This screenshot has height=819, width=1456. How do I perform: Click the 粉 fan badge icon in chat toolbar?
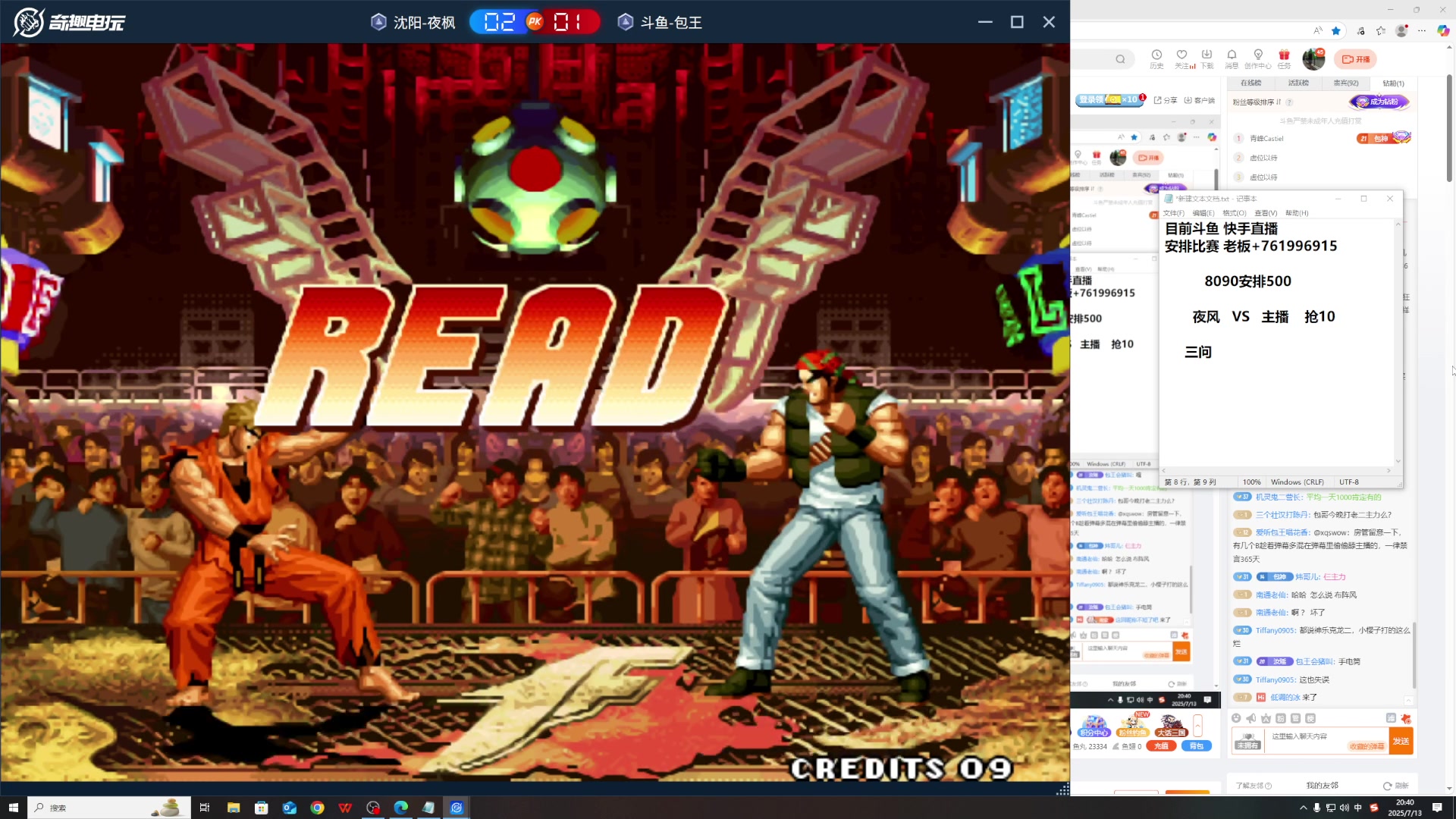[1281, 718]
